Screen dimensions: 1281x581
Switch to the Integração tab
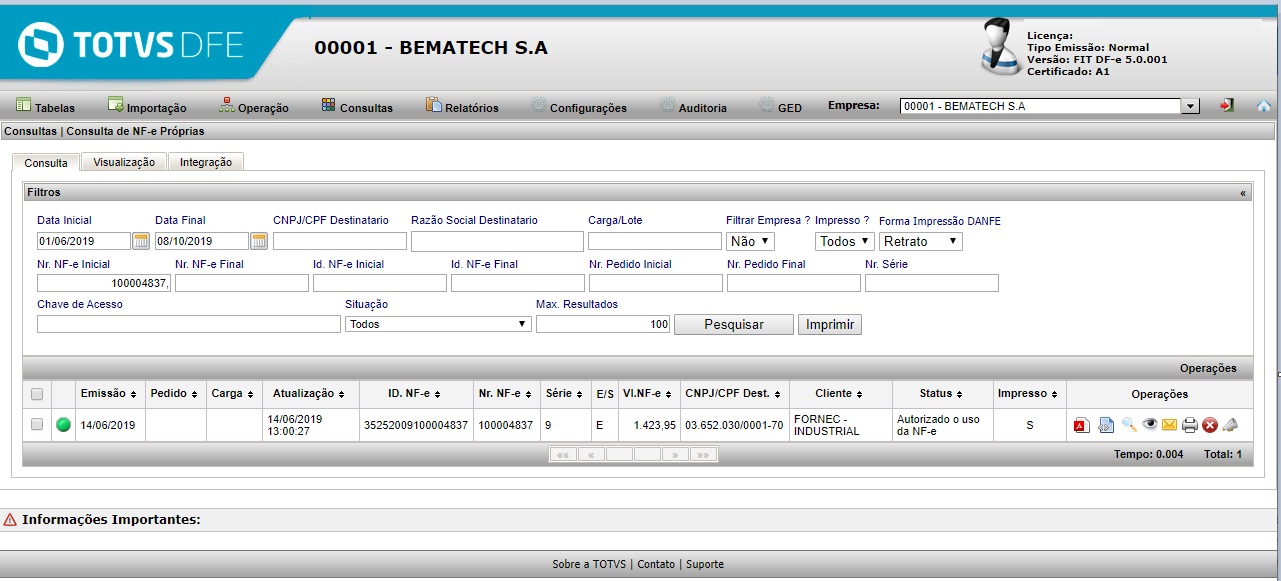206,162
